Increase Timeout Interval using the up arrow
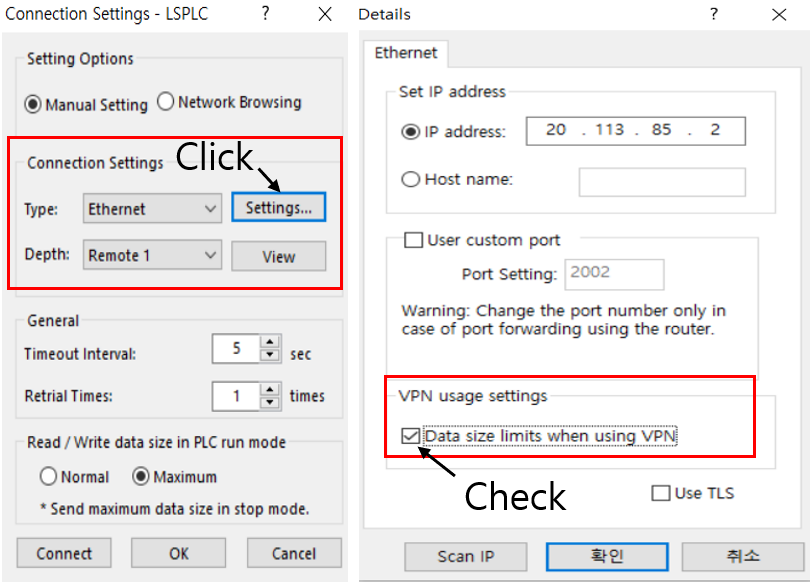Image resolution: width=812 pixels, height=582 pixels. [269, 343]
